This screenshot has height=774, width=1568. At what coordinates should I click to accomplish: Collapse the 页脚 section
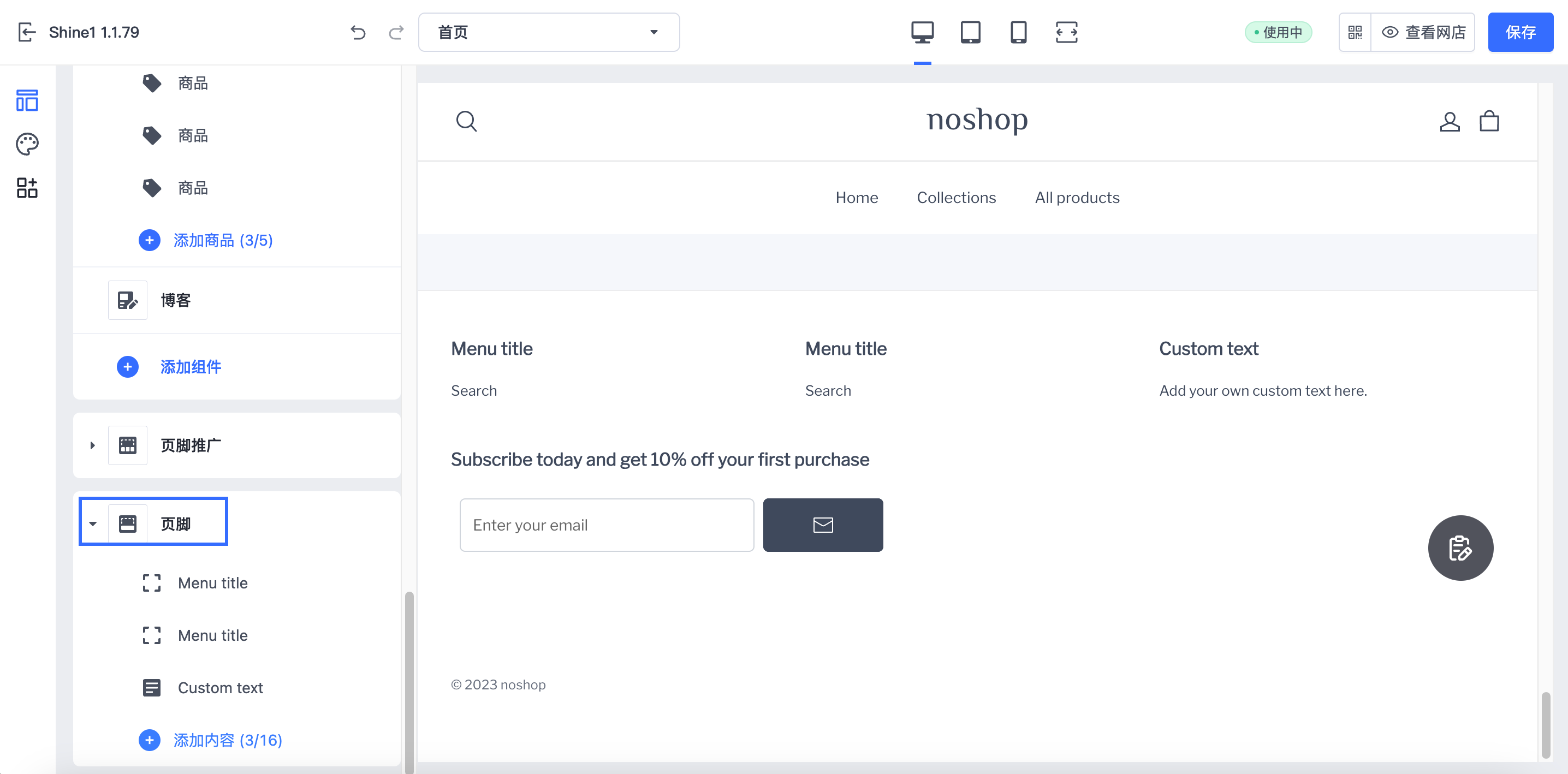click(x=92, y=524)
